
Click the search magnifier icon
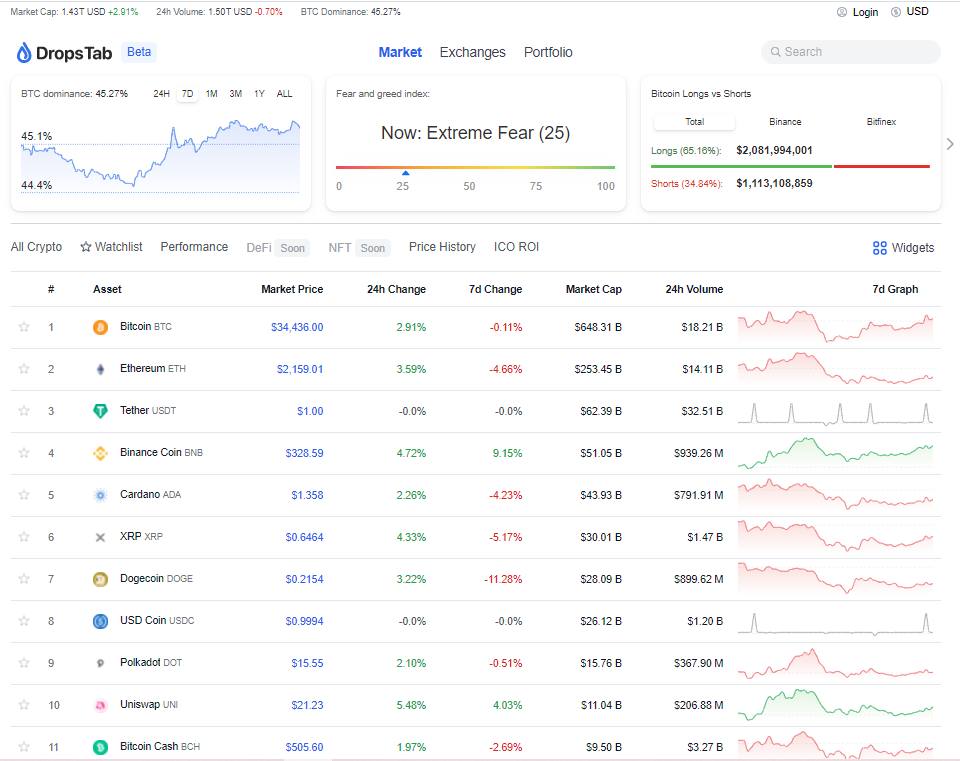[775, 52]
